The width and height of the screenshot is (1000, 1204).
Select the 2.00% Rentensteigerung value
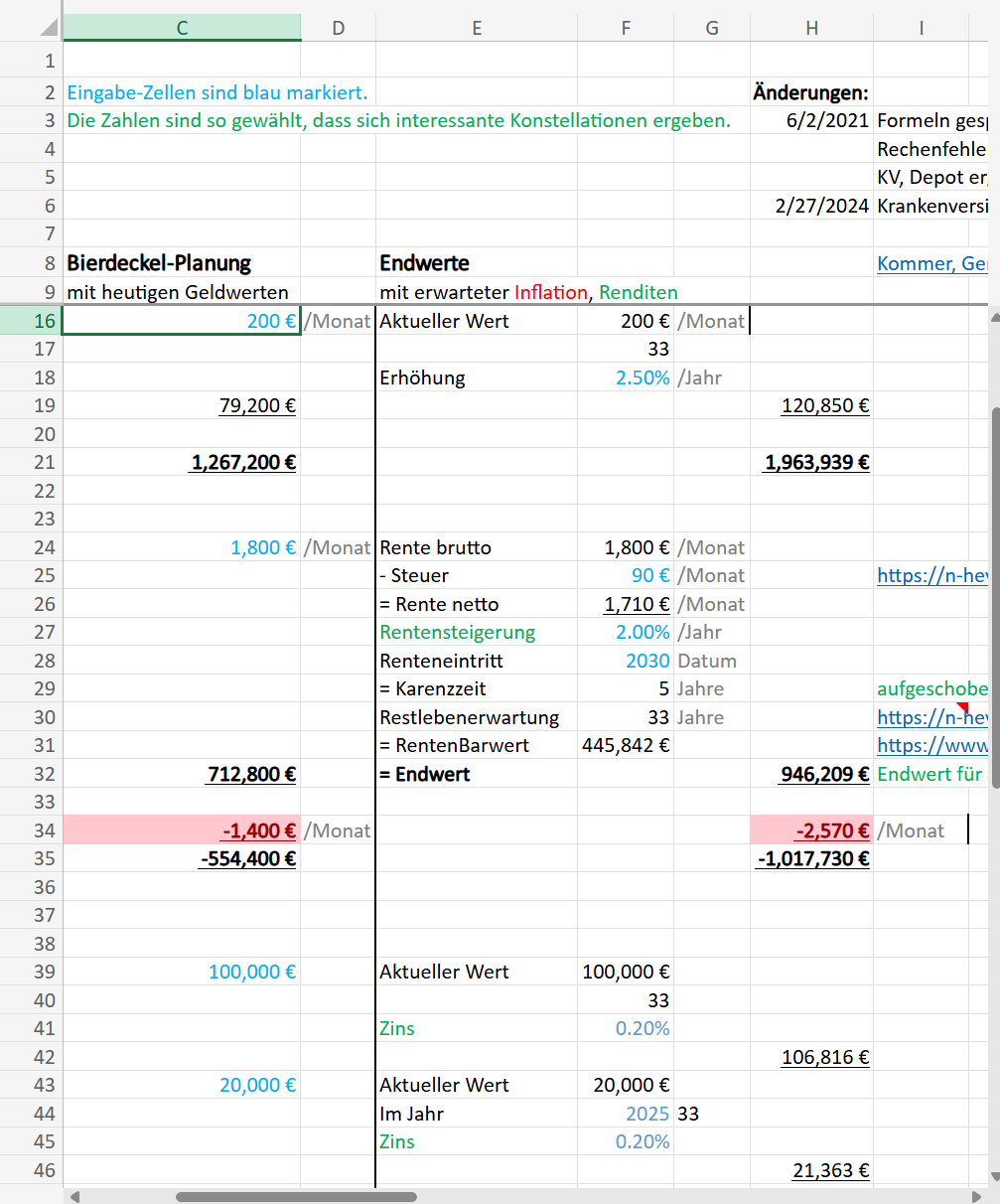click(626, 632)
